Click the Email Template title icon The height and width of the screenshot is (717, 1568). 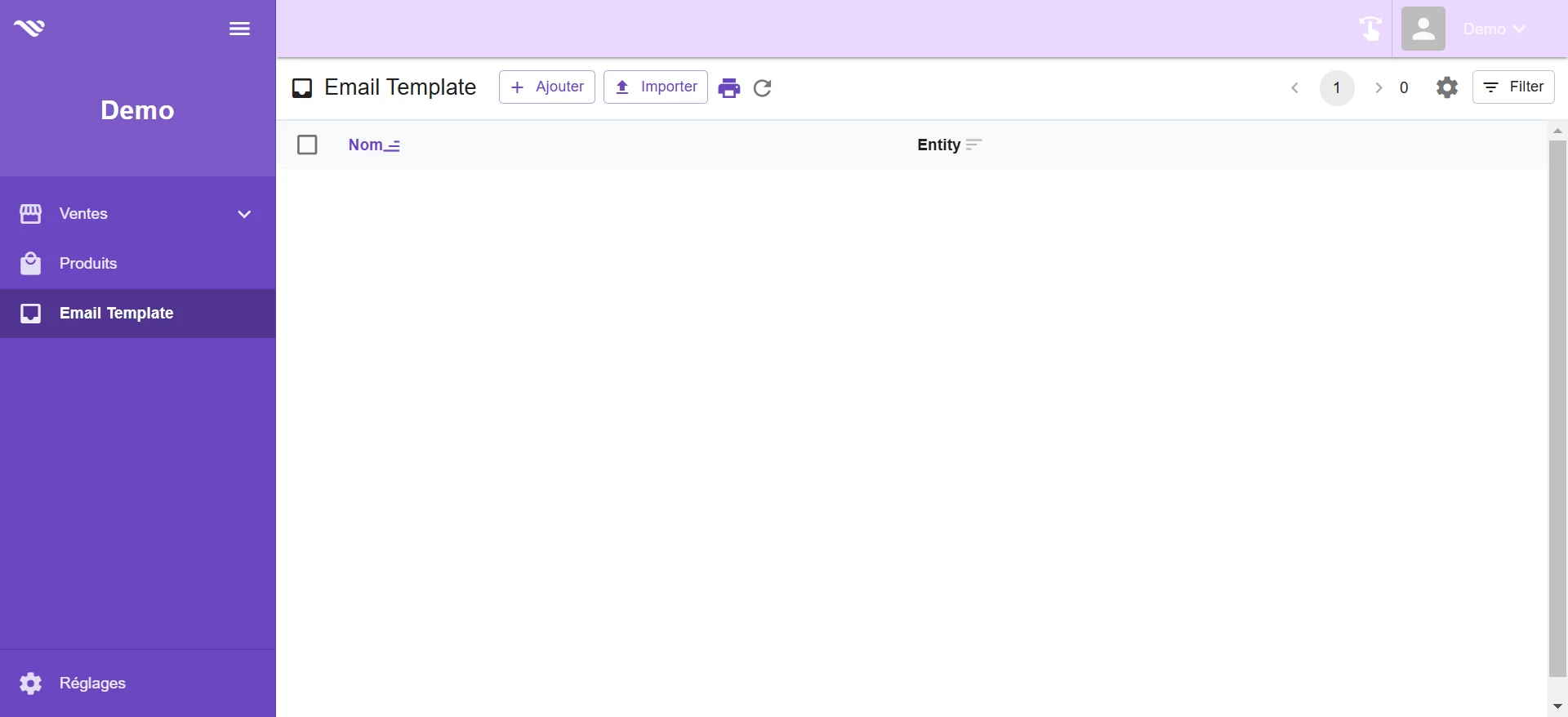(x=302, y=88)
